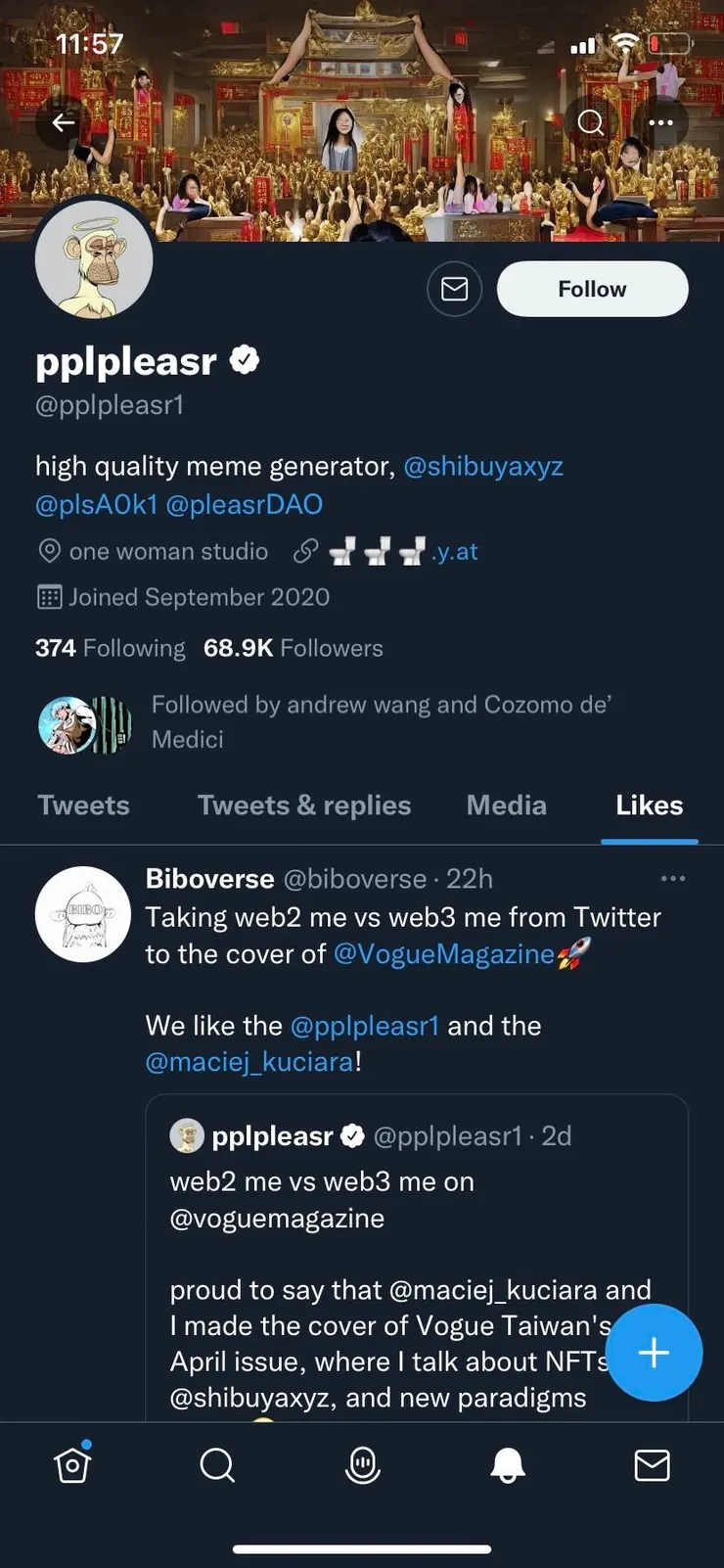The height and width of the screenshot is (1568, 724).
Task: Tap the envelope message button beside Follow
Action: [454, 289]
